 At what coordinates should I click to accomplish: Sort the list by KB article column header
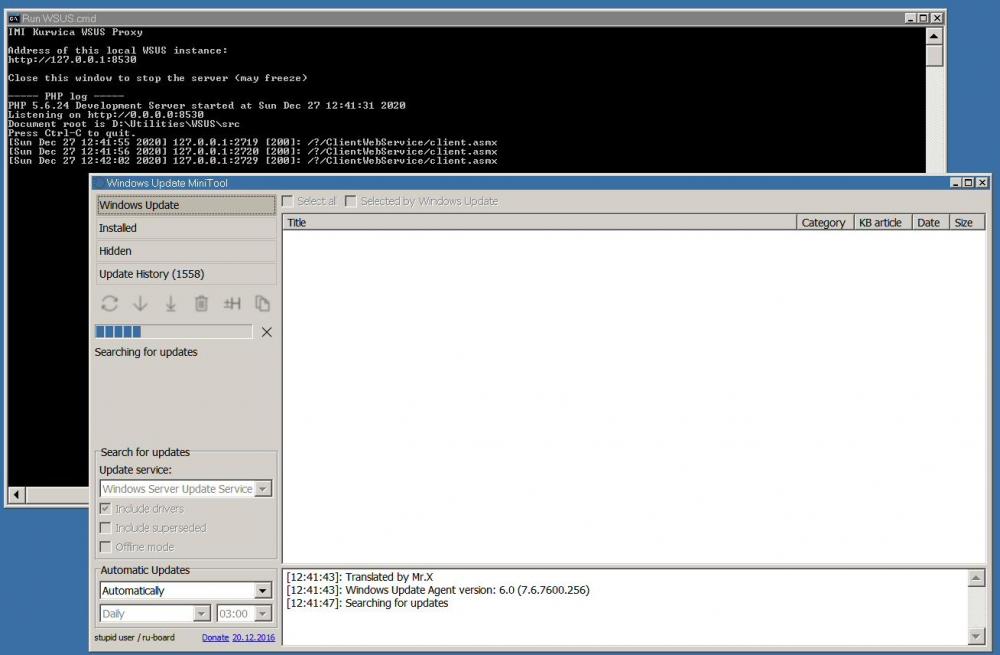tap(880, 223)
